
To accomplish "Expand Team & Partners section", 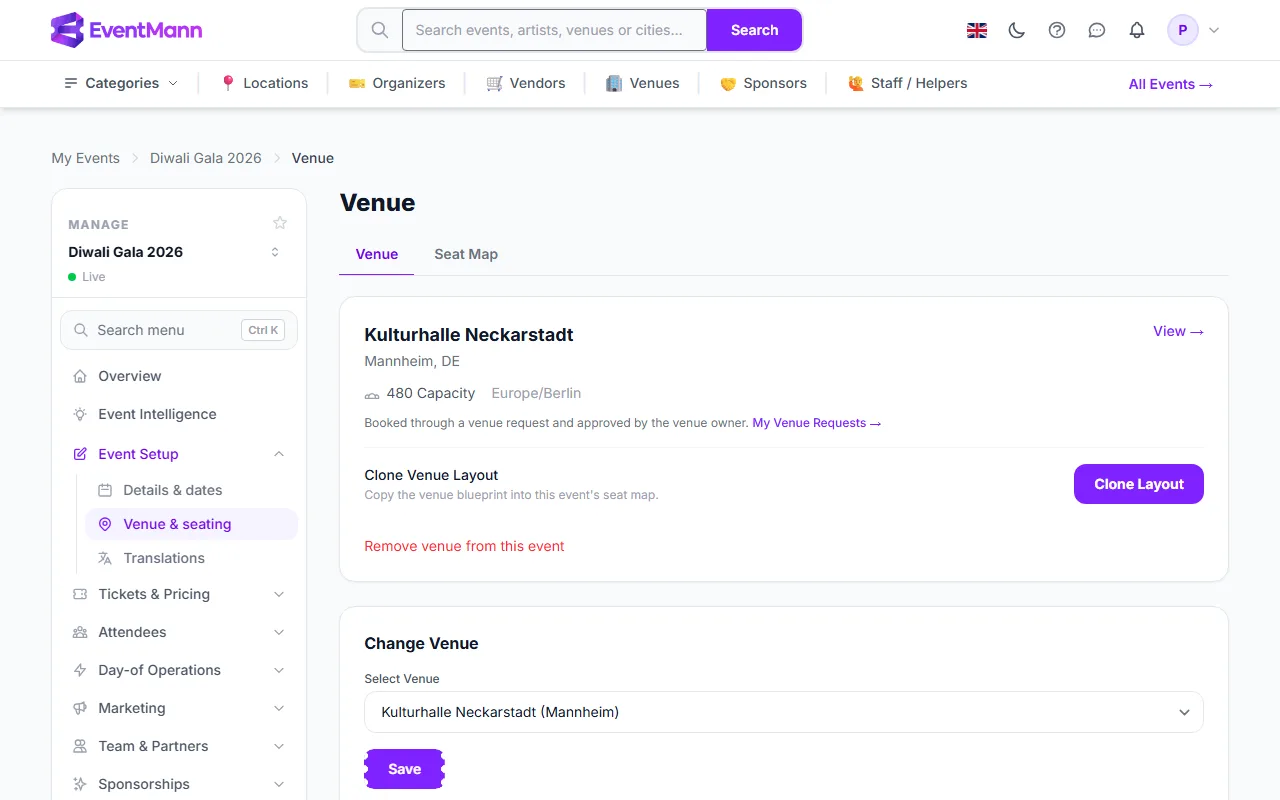I will (179, 746).
